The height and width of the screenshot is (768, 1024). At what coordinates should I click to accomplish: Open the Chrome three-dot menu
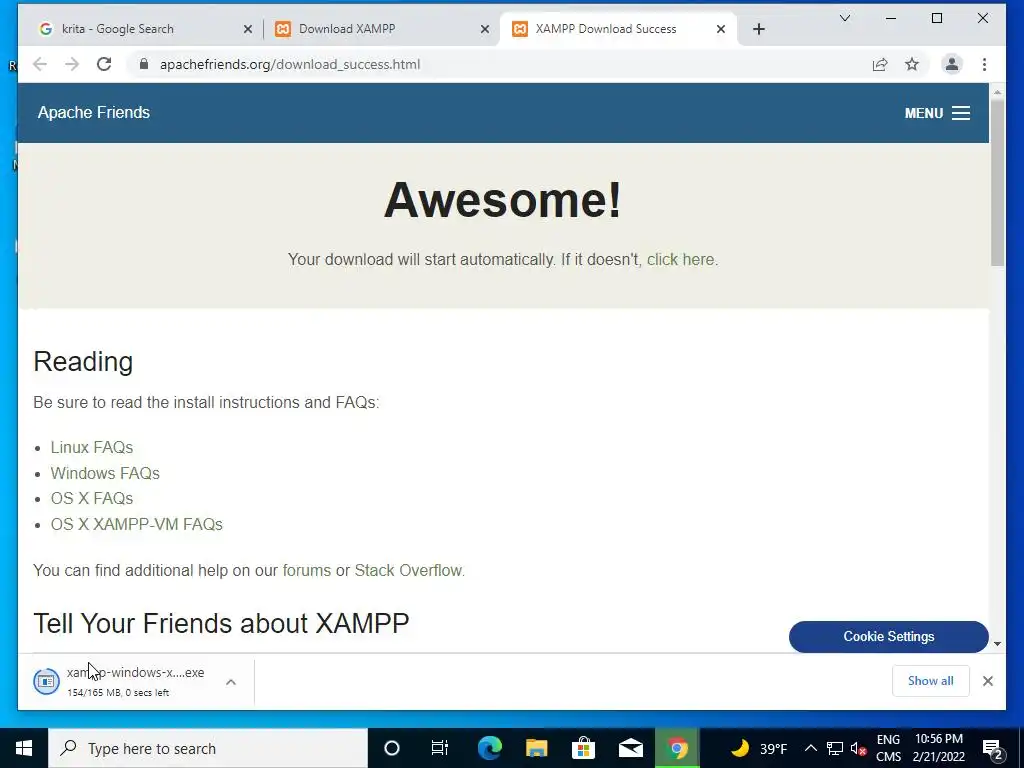pos(984,64)
